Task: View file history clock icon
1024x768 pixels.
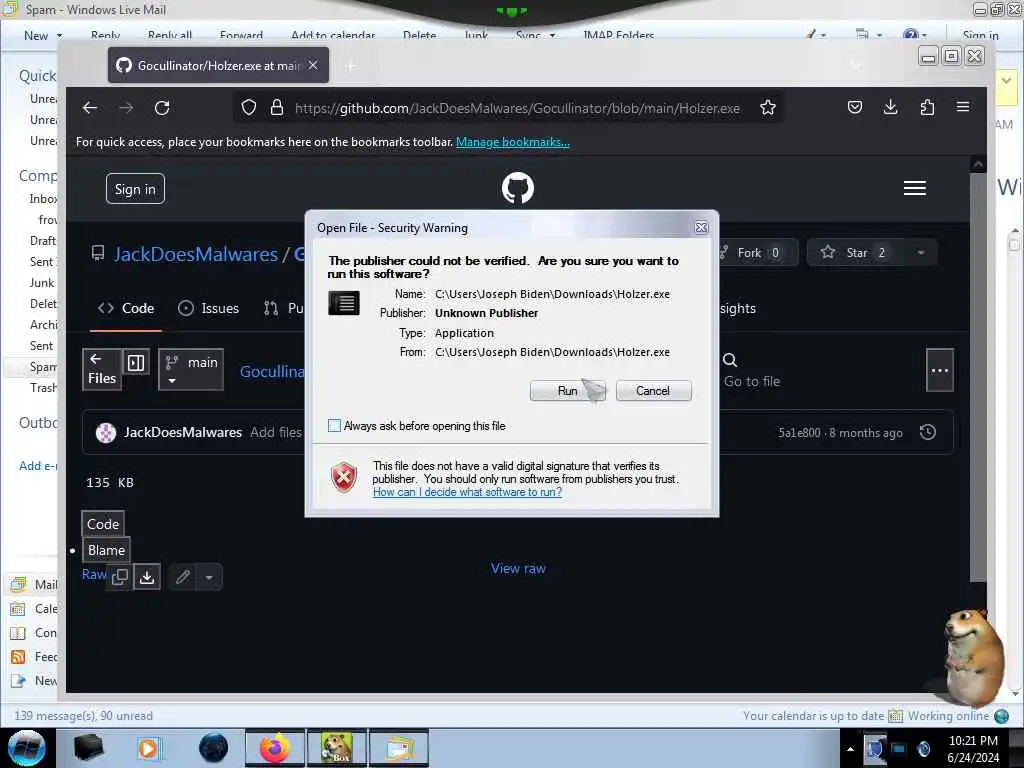Action: (927, 432)
